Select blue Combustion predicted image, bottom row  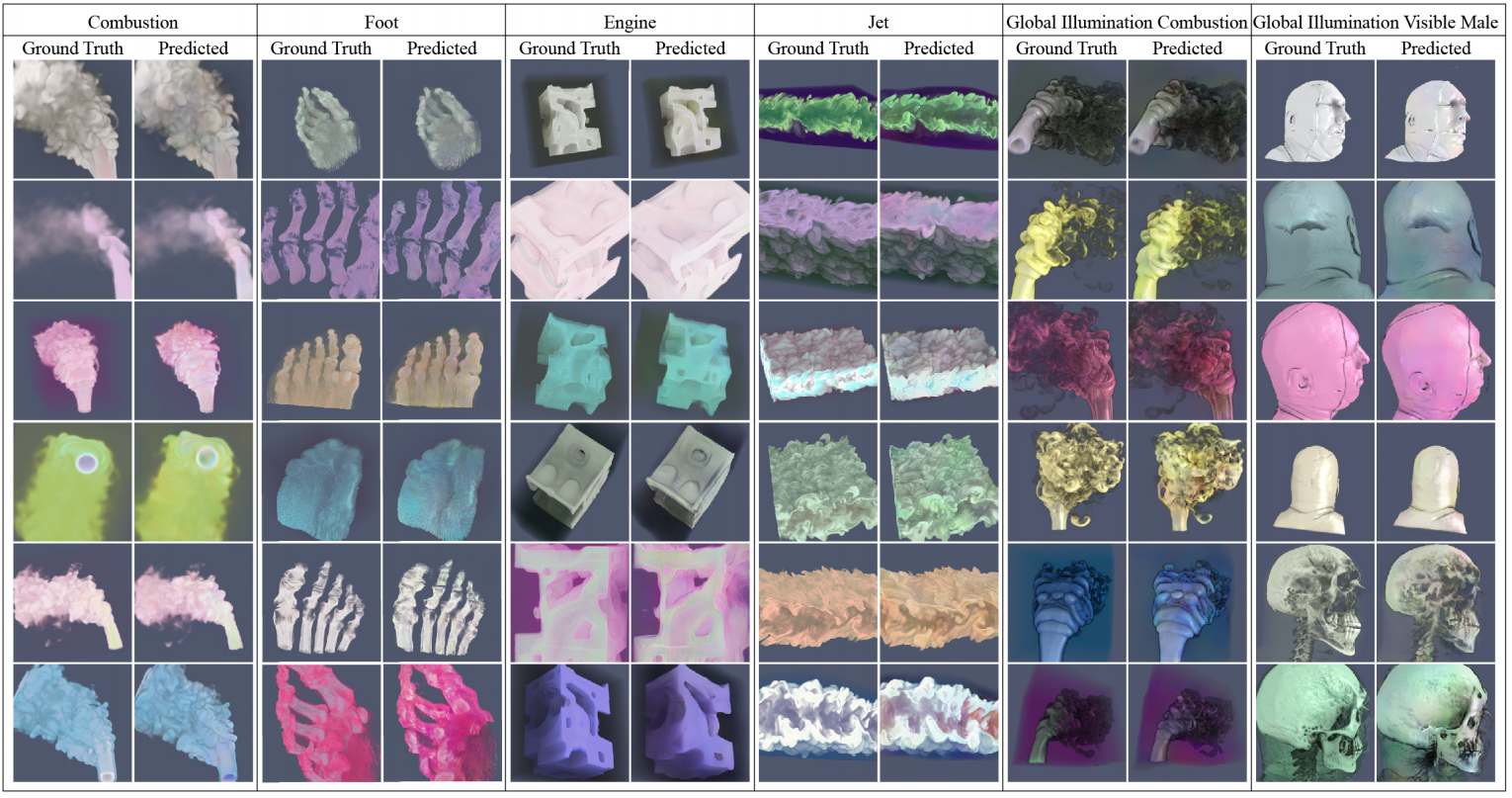(194, 725)
